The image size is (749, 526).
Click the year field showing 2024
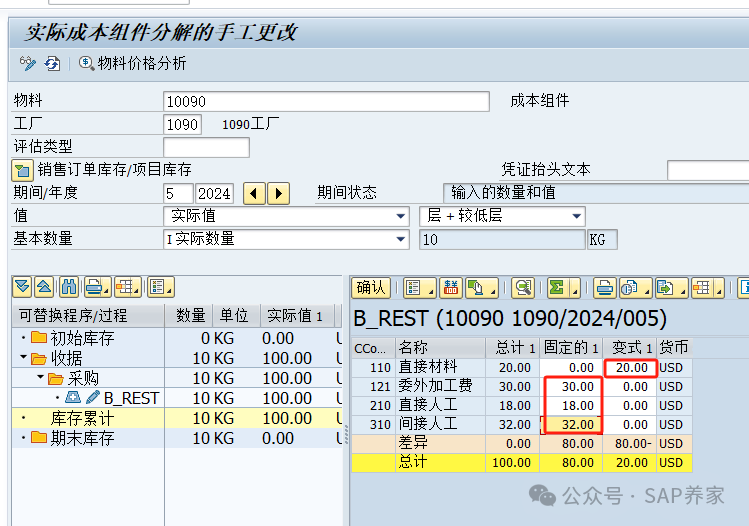pos(214,193)
